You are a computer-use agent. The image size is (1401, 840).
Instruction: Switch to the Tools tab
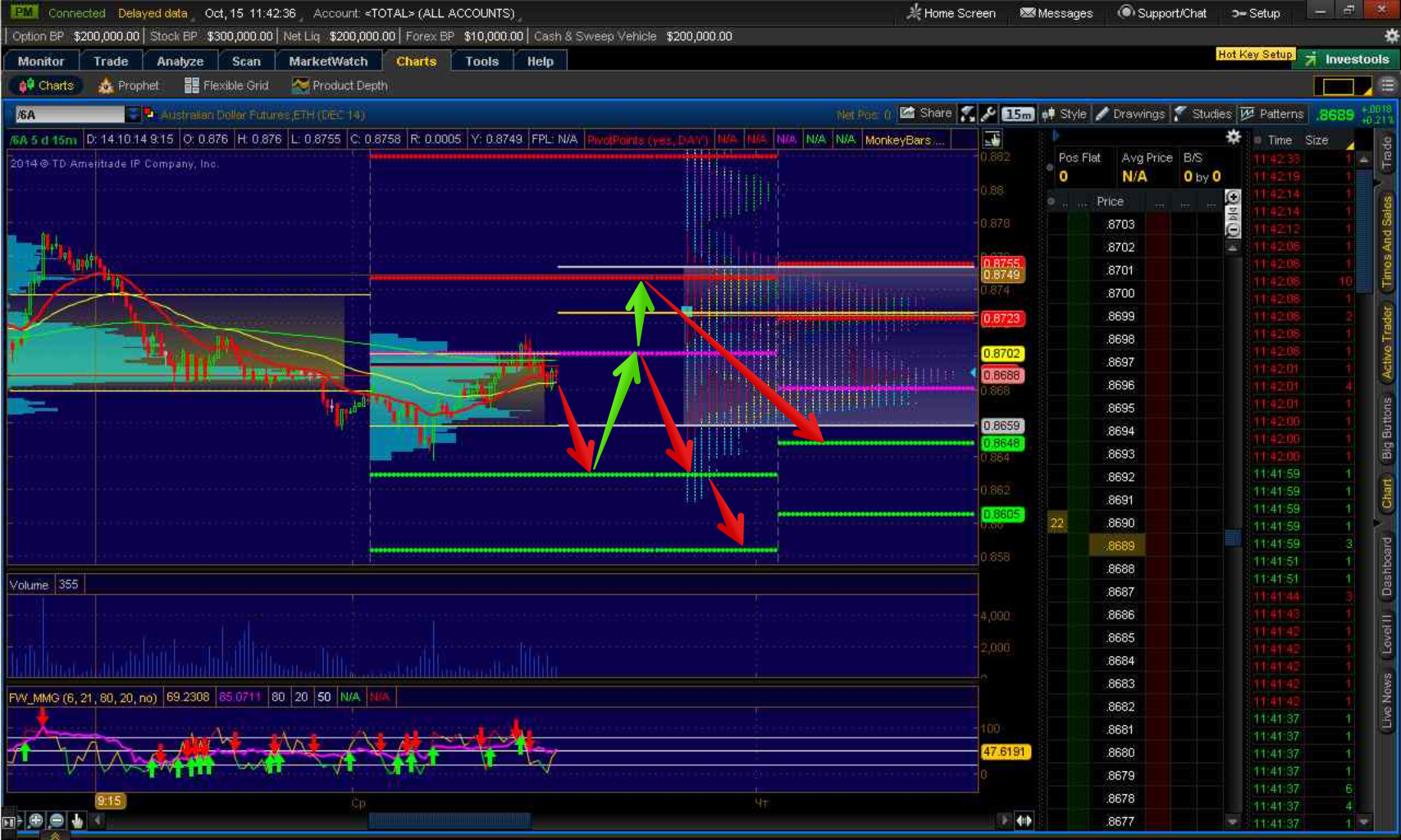tap(481, 61)
